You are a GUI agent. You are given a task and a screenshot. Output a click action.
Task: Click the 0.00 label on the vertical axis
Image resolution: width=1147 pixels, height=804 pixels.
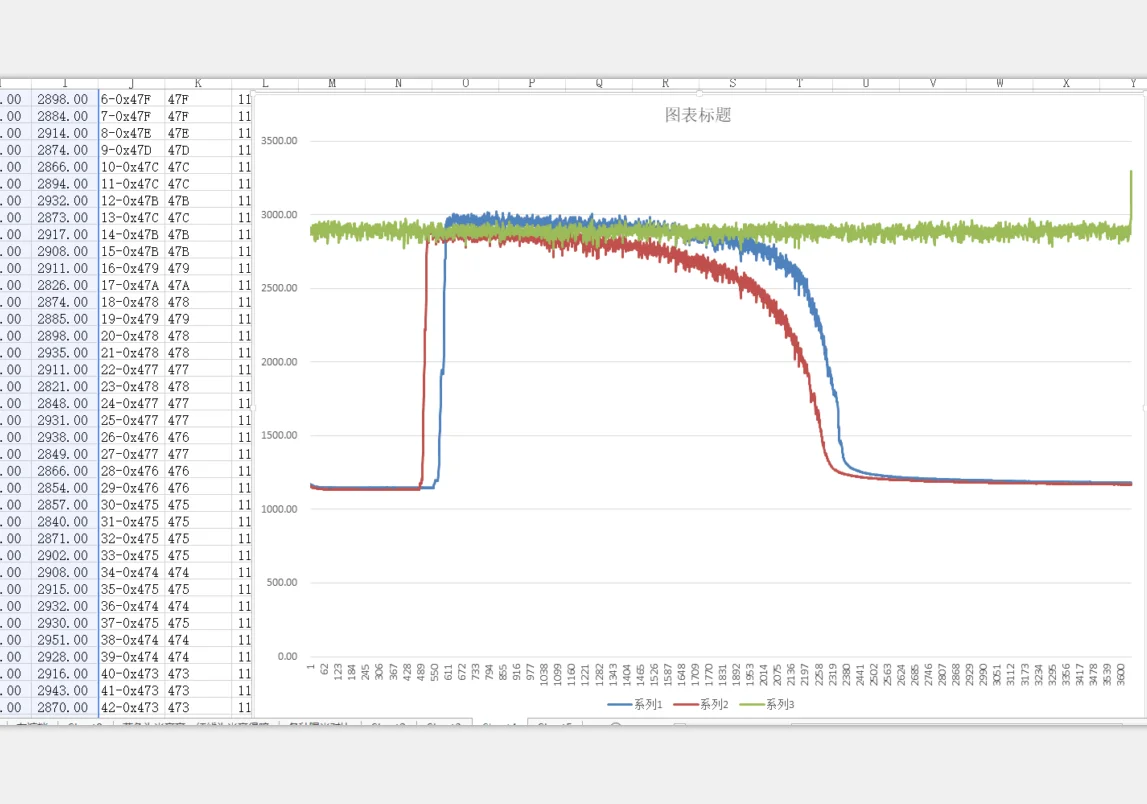pyautogui.click(x=287, y=656)
